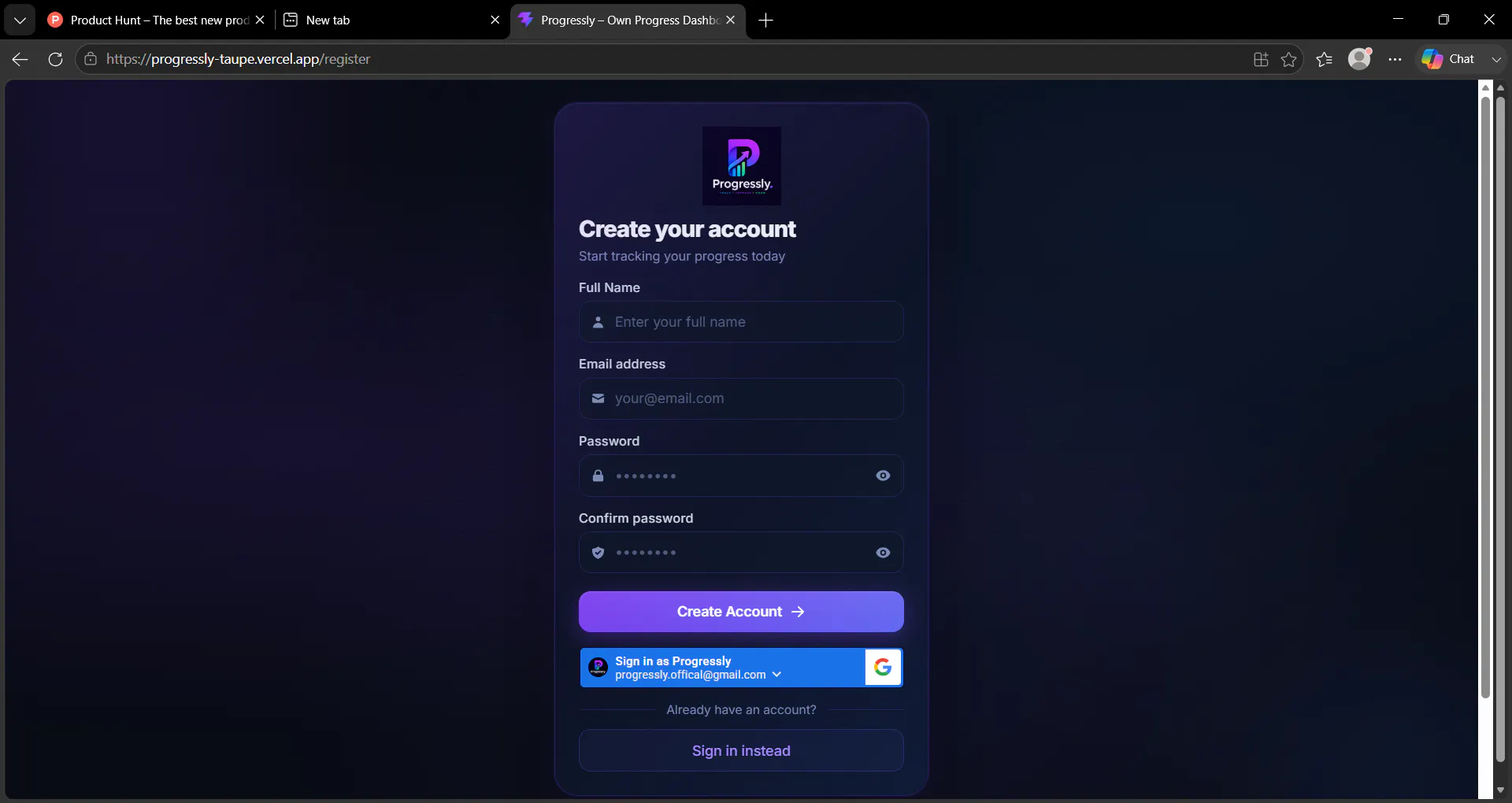Open the split screen icon
1512x803 pixels.
pos(1261,59)
